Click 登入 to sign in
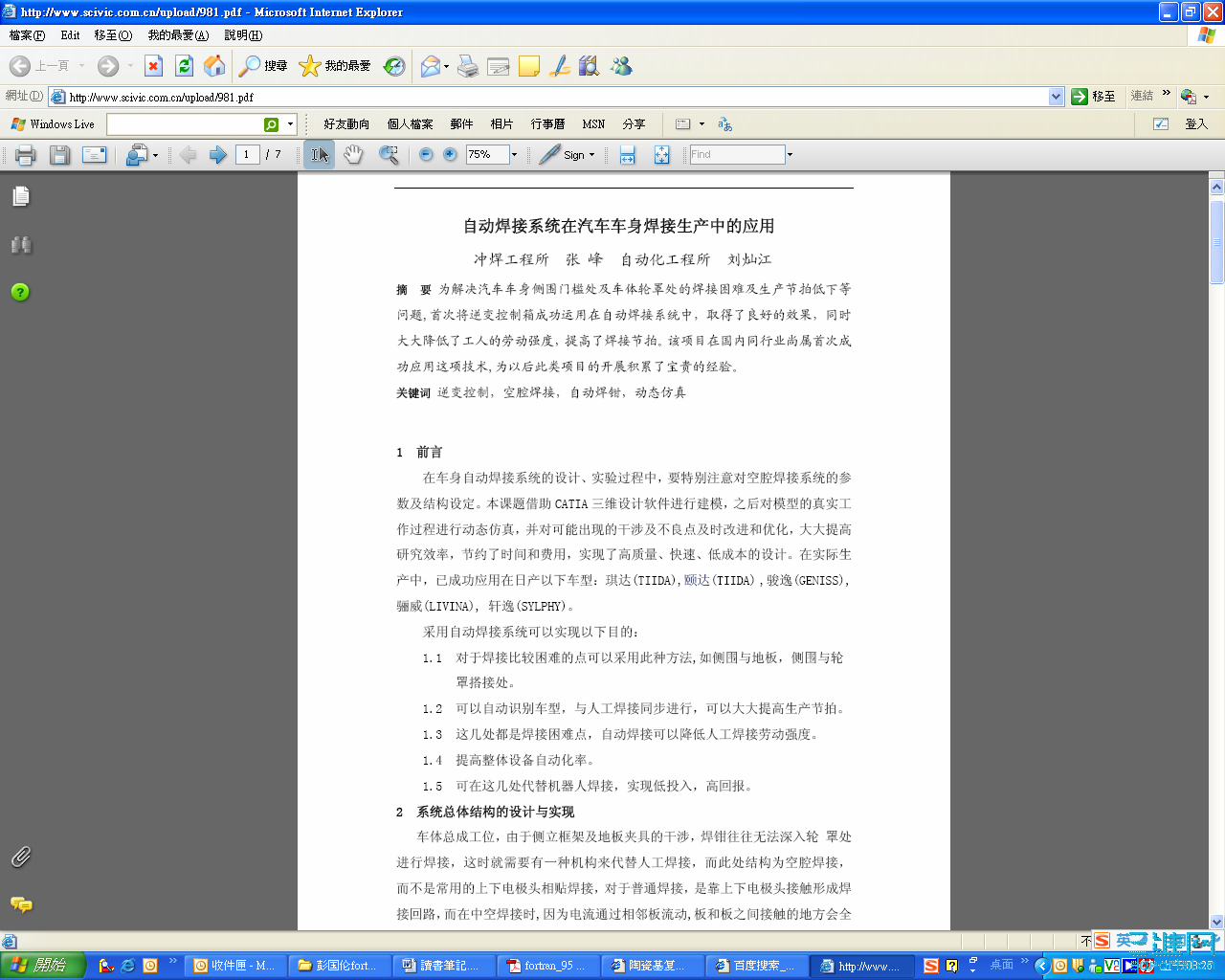1225x980 pixels. 1196,124
